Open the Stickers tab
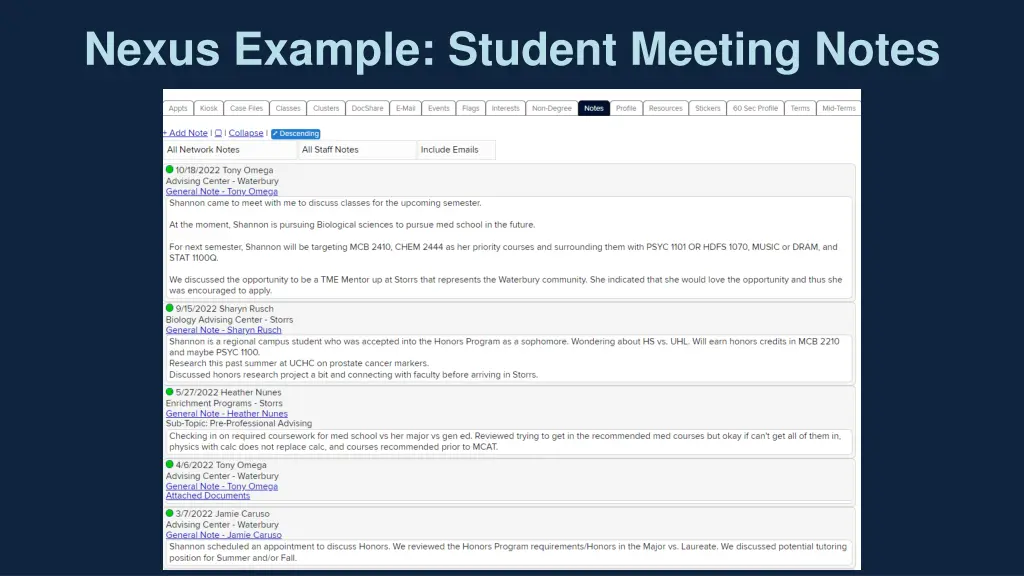 [707, 108]
